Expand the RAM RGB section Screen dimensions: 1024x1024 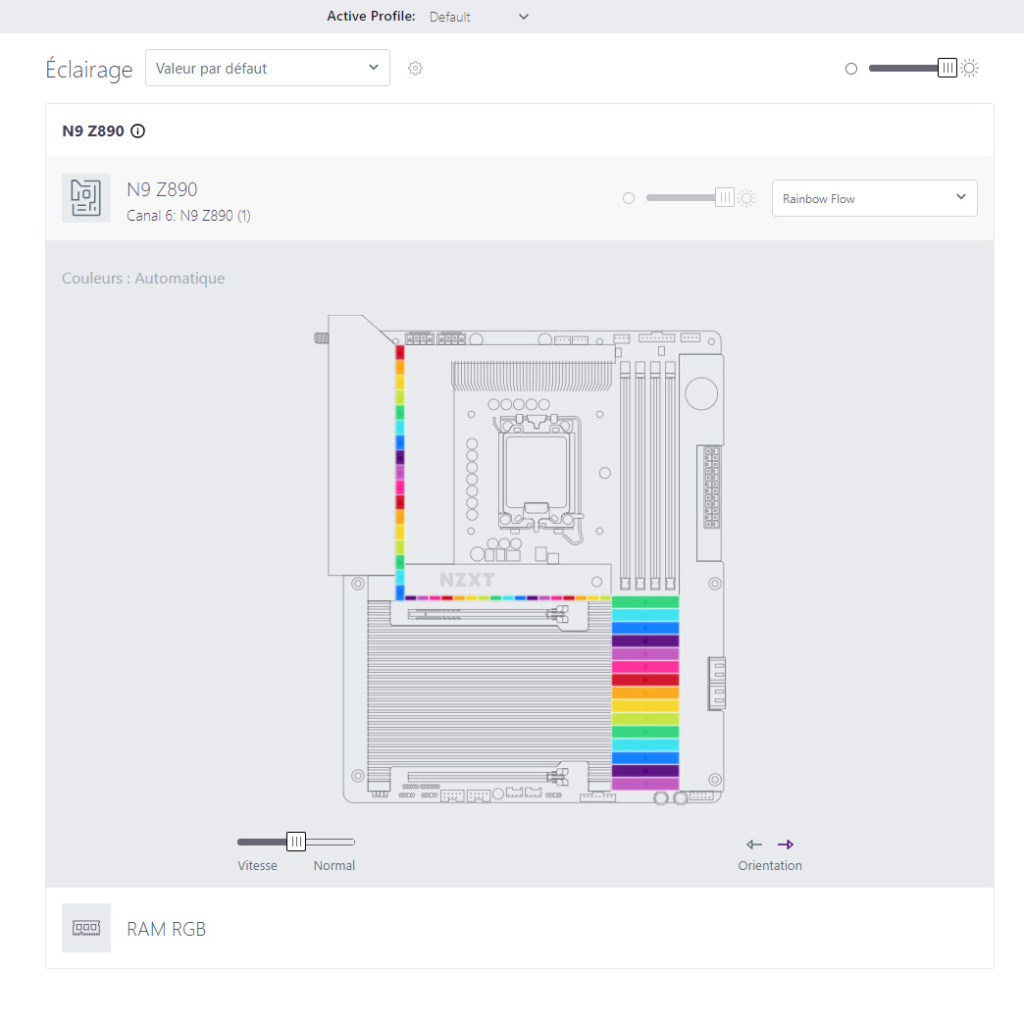pos(520,927)
